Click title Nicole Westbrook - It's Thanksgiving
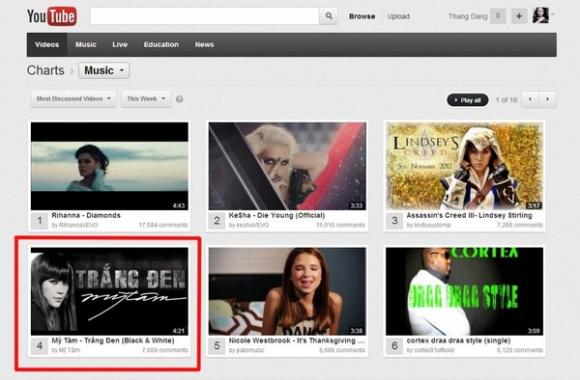The width and height of the screenshot is (580, 380). point(297,340)
